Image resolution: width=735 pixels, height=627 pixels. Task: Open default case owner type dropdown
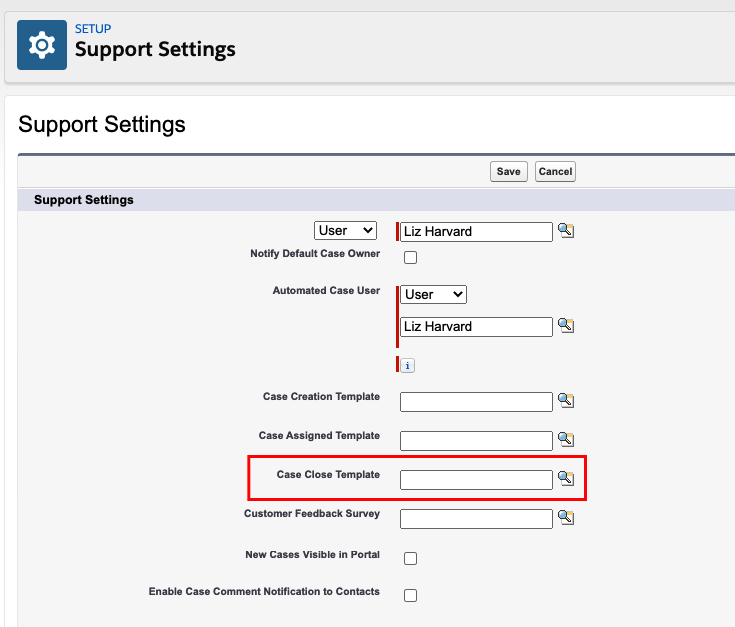coord(345,231)
